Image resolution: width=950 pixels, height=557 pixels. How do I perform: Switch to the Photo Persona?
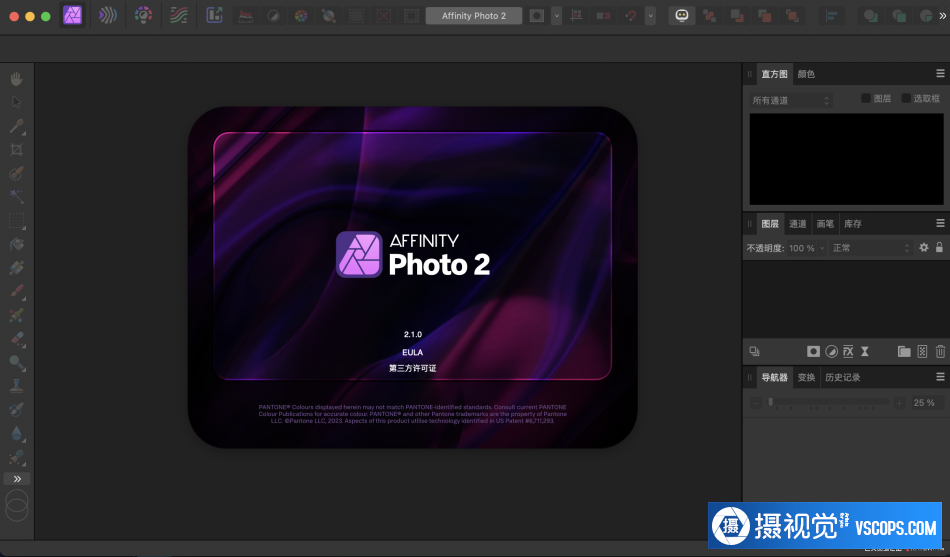click(x=73, y=15)
